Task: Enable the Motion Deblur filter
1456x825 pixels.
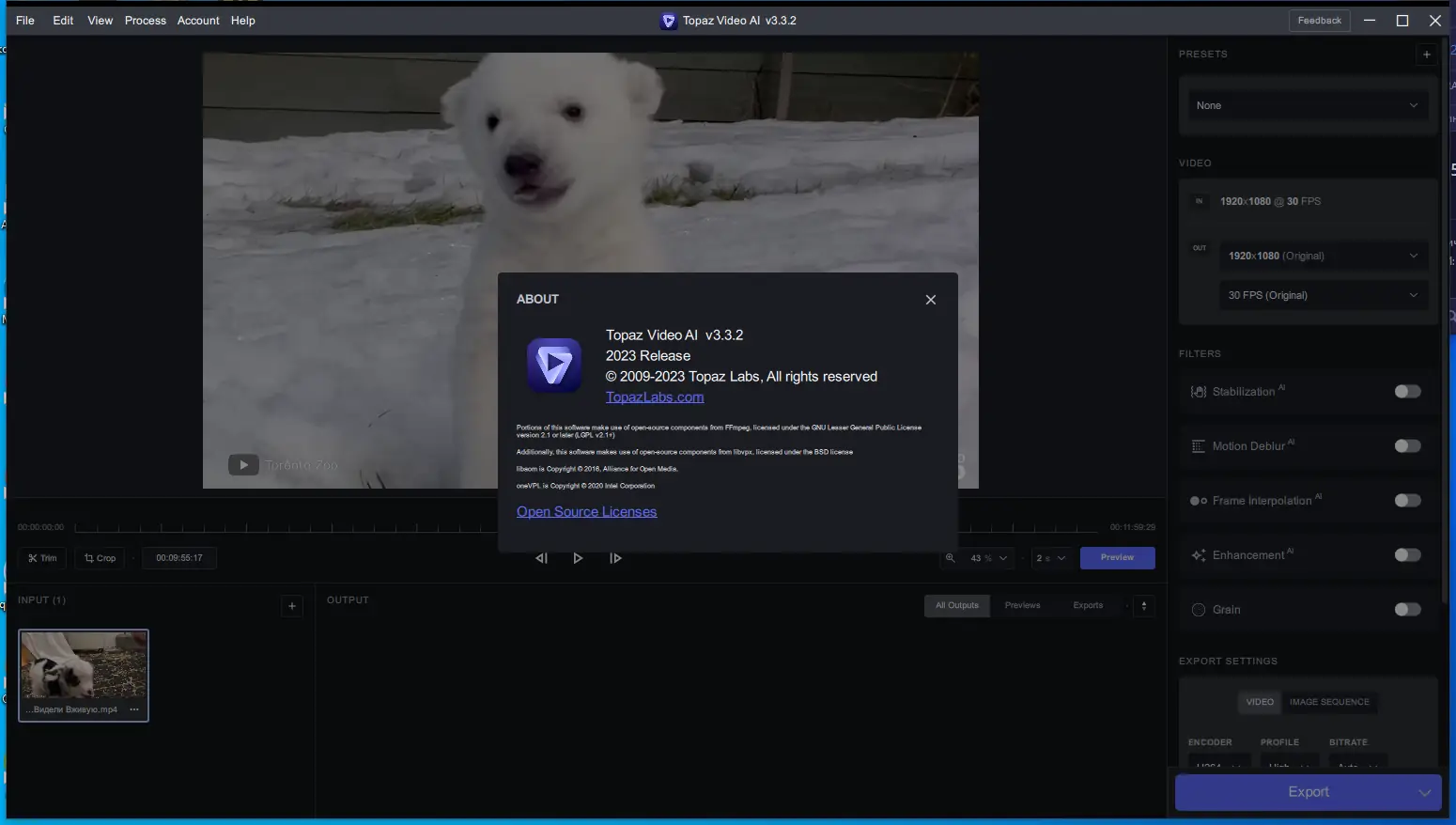Action: coord(1407,446)
